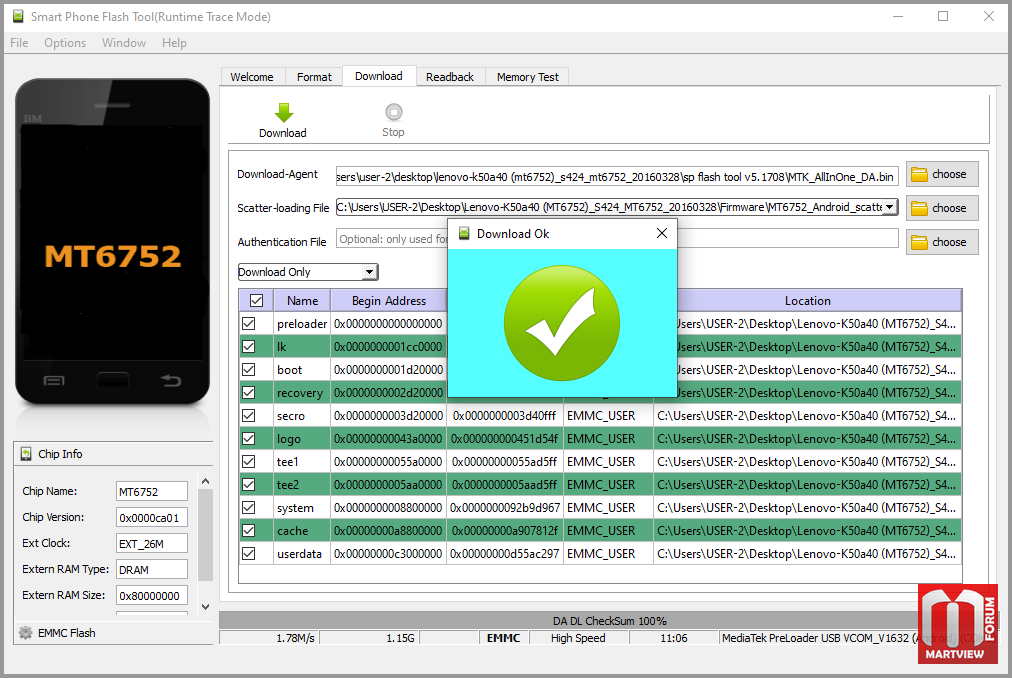Uncheck the cache partition checkbox
This screenshot has height=678, width=1012.
click(248, 531)
